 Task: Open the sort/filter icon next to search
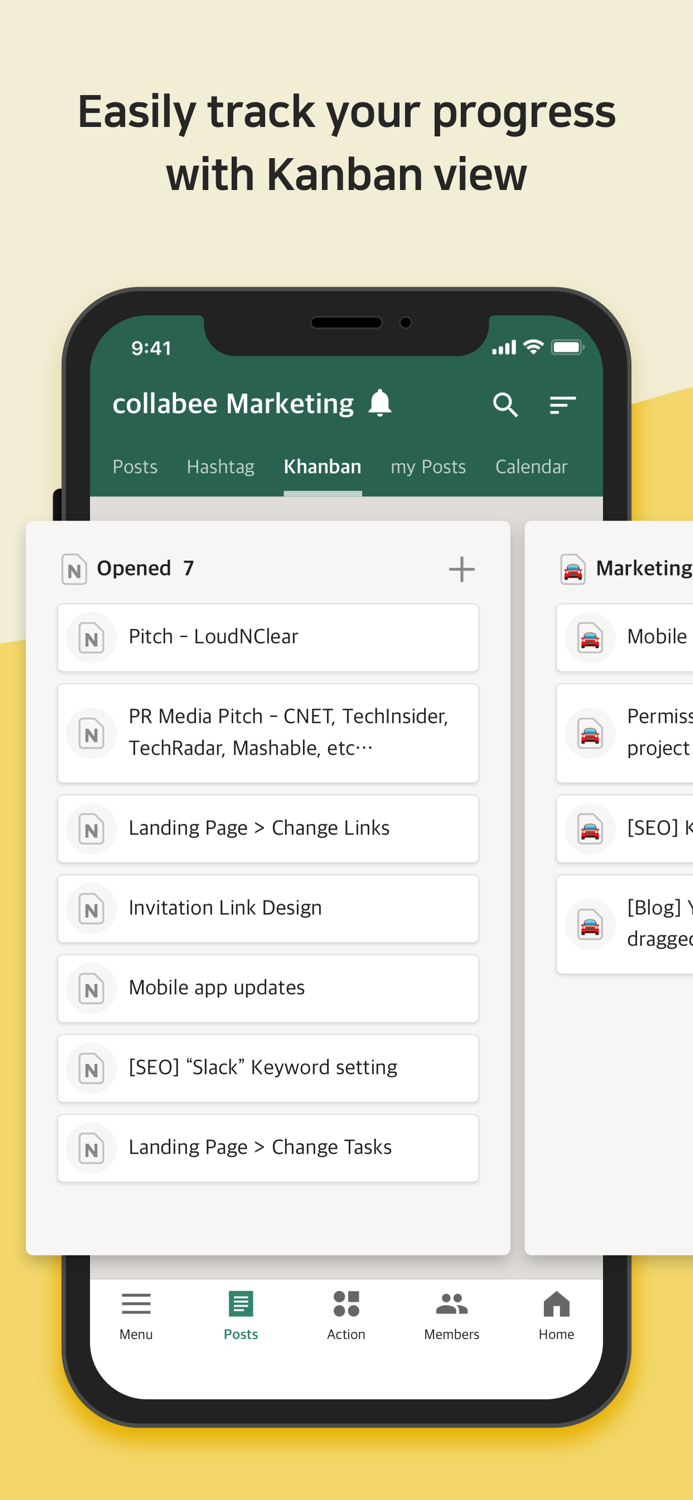click(x=563, y=405)
